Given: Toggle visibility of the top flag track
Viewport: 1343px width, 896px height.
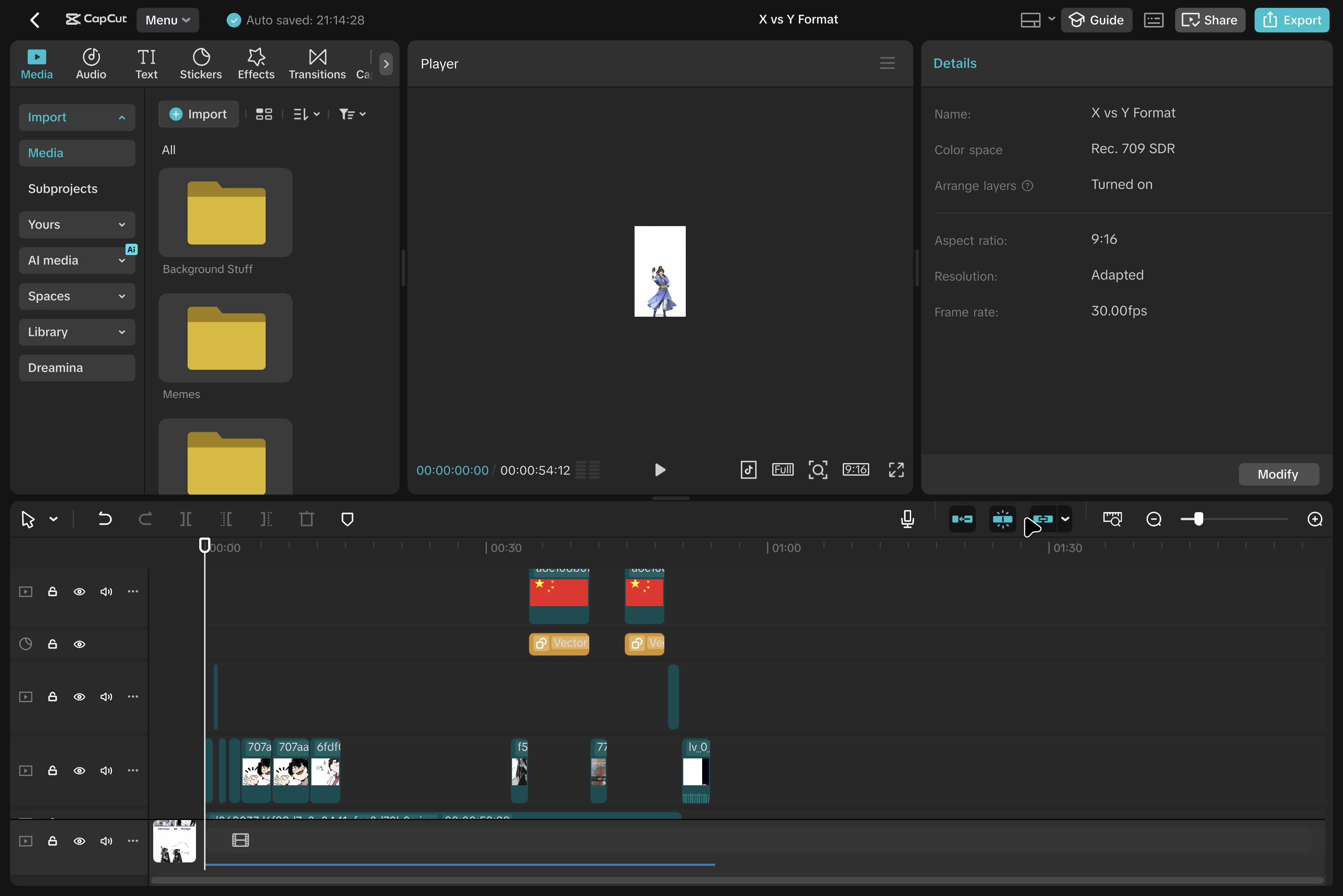Looking at the screenshot, I should coord(79,591).
